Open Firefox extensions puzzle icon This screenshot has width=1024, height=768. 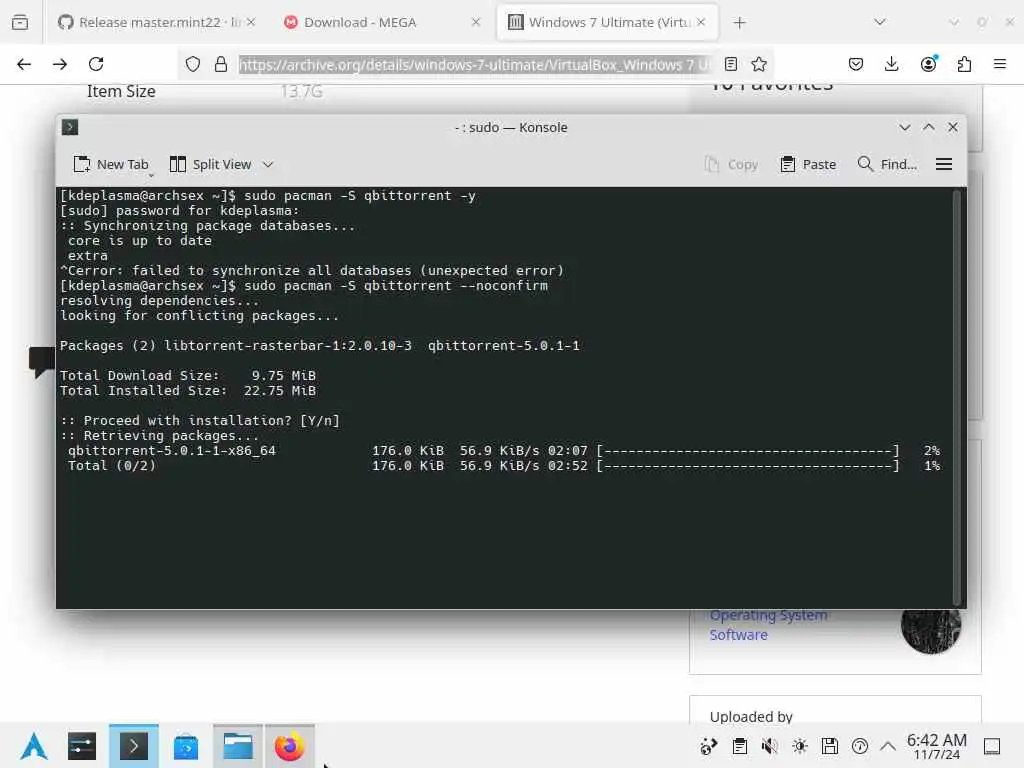pos(964,64)
